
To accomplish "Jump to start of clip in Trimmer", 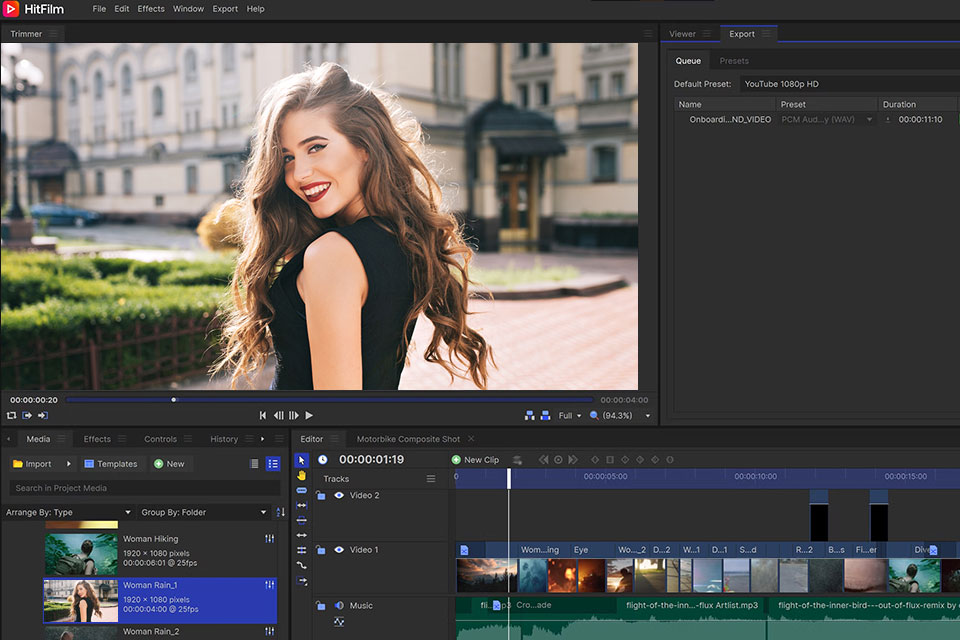I will (263, 415).
